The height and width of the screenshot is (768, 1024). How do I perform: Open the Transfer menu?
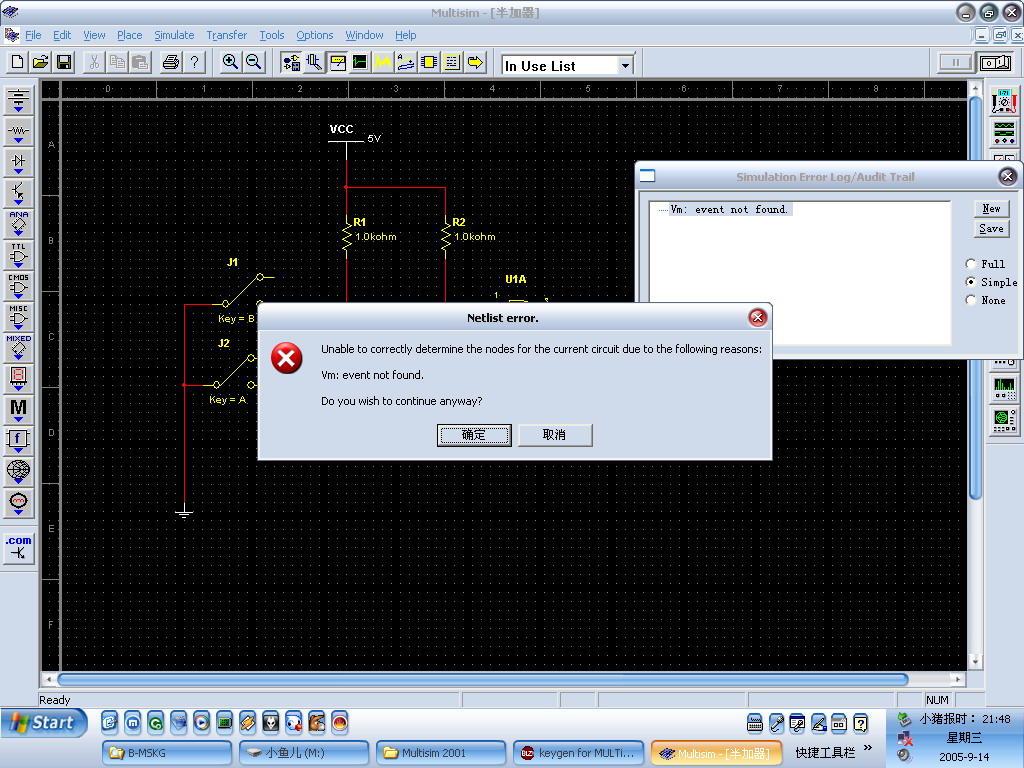(x=227, y=35)
